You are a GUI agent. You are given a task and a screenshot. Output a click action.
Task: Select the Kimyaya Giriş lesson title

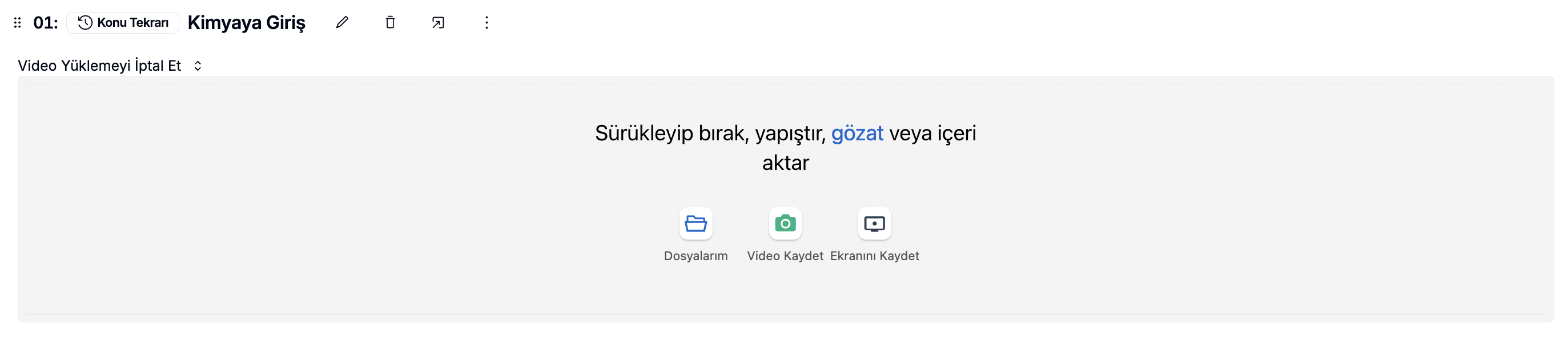click(247, 22)
